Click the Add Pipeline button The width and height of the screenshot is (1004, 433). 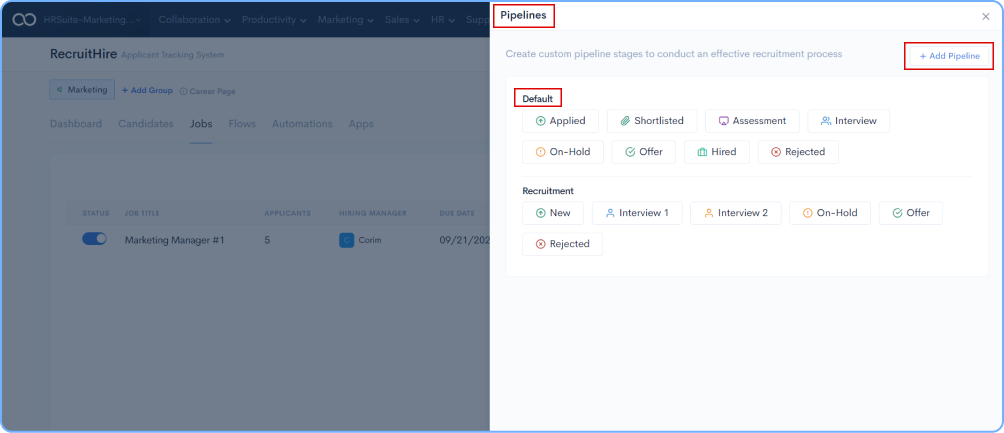[949, 56]
